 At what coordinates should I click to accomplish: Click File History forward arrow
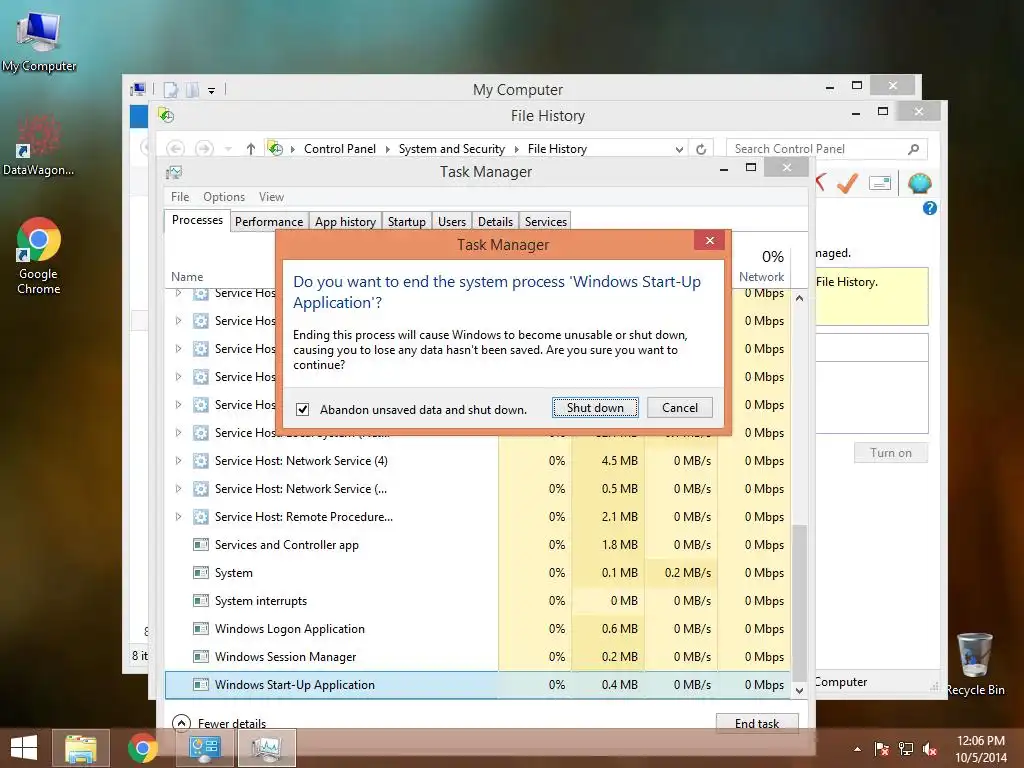204,149
